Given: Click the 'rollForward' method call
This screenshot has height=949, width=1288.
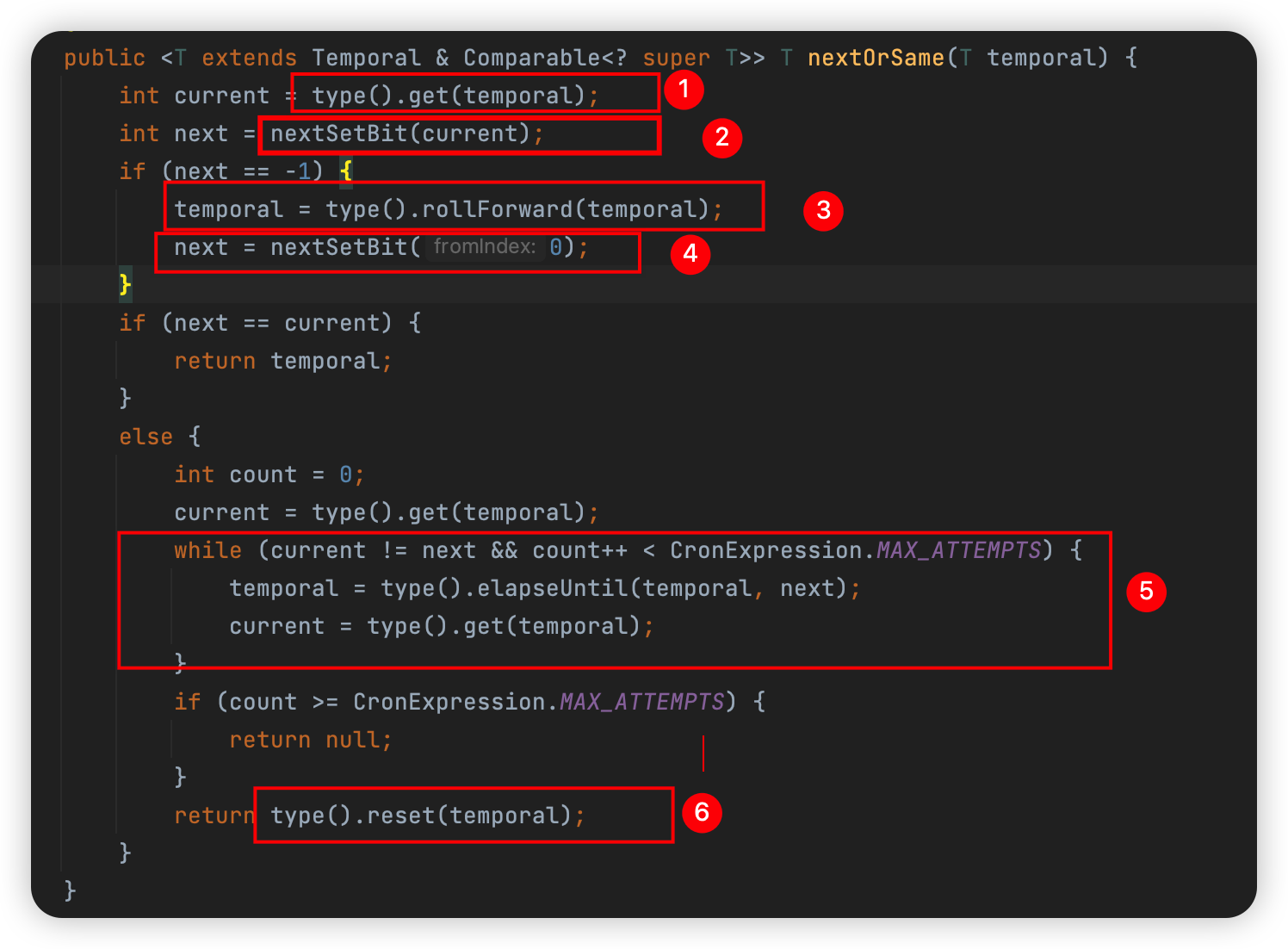Looking at the screenshot, I should (x=497, y=209).
